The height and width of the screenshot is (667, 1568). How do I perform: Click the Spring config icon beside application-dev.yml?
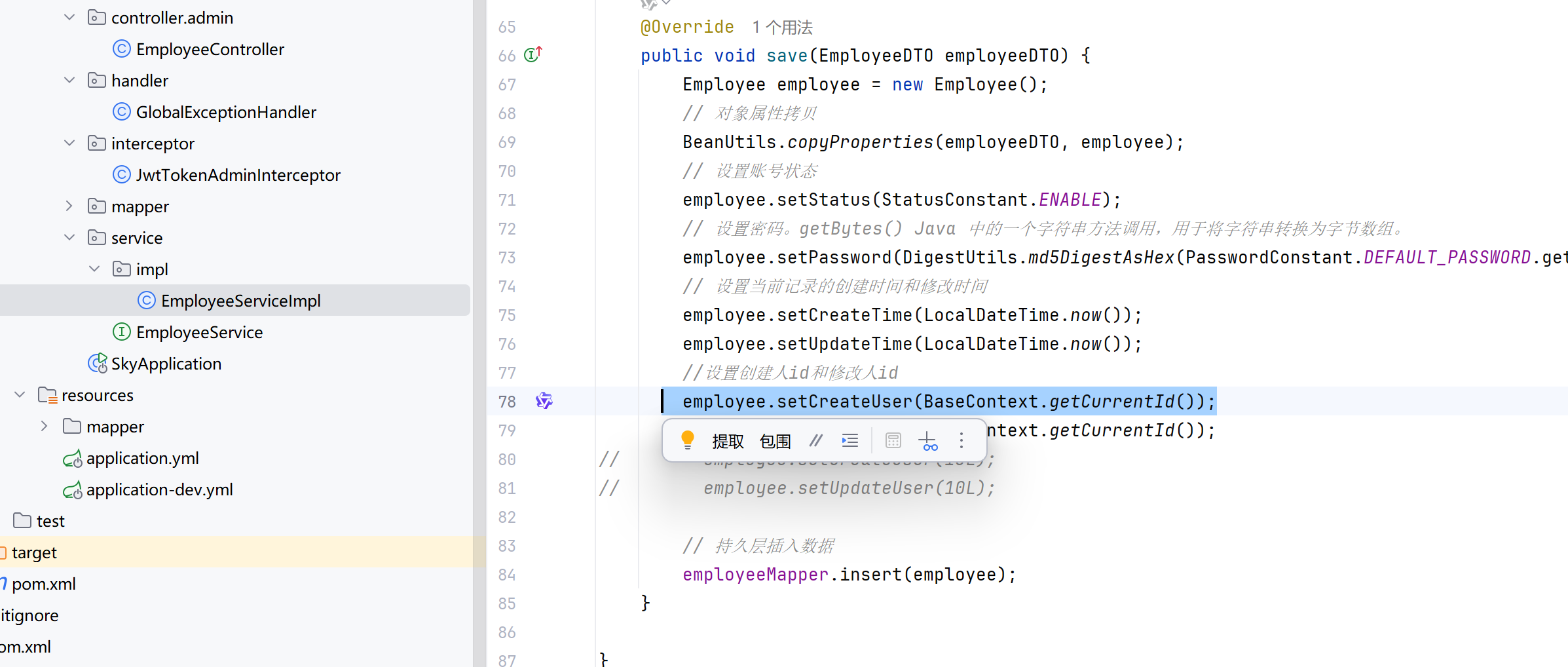coord(72,490)
